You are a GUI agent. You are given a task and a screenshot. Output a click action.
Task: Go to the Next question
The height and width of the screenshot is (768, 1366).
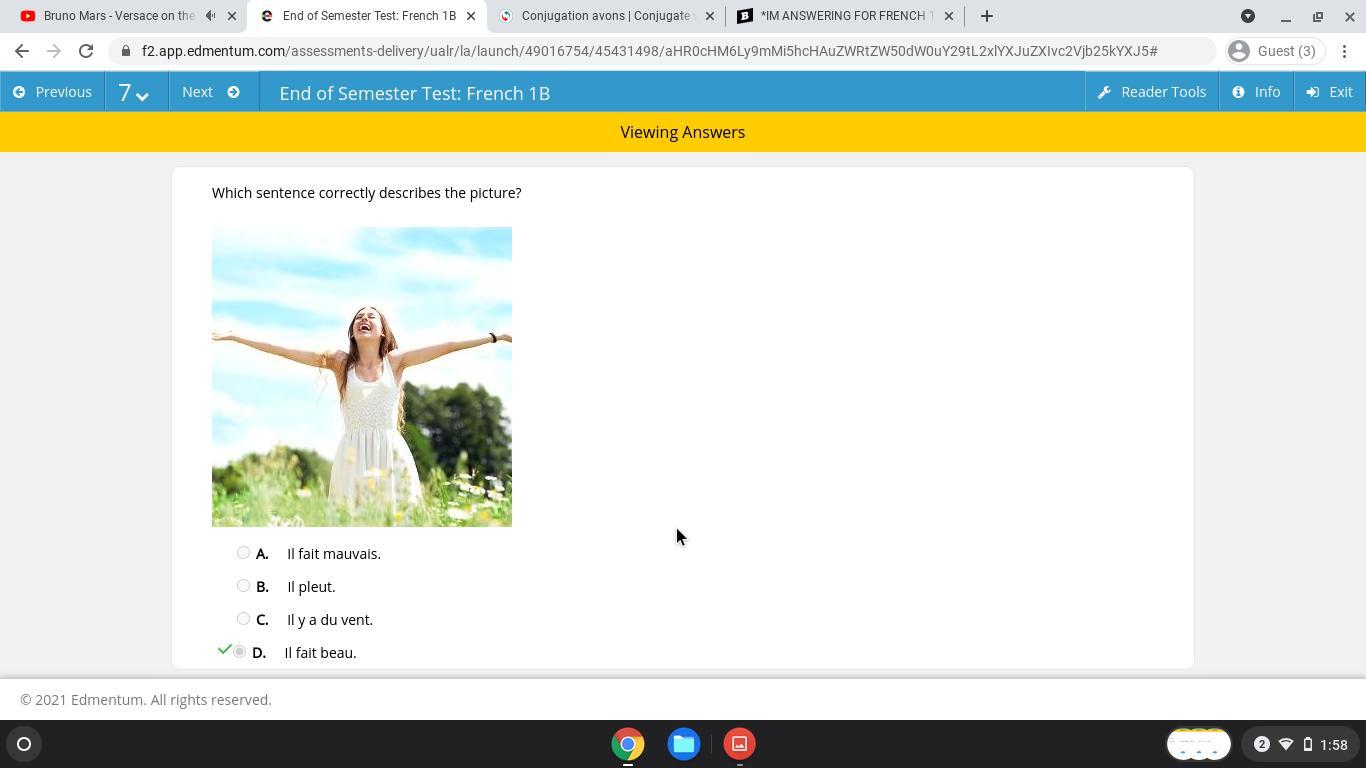pyautogui.click(x=212, y=92)
